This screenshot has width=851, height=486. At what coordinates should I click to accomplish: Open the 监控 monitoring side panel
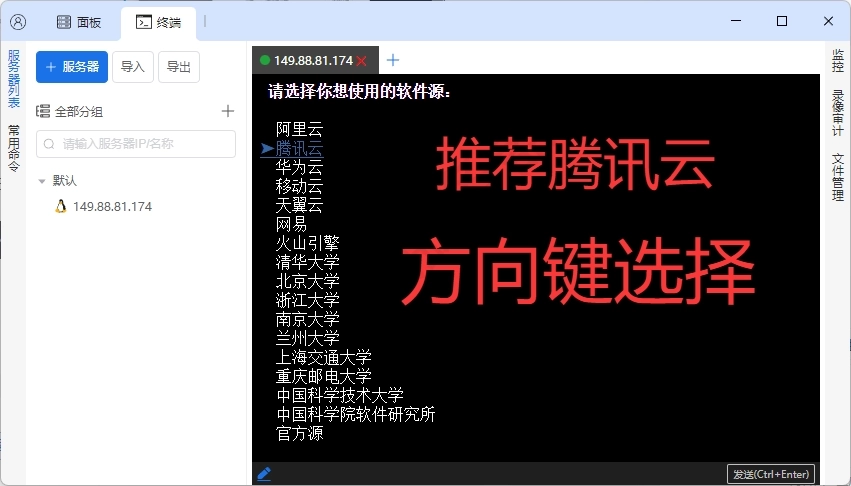[837, 60]
